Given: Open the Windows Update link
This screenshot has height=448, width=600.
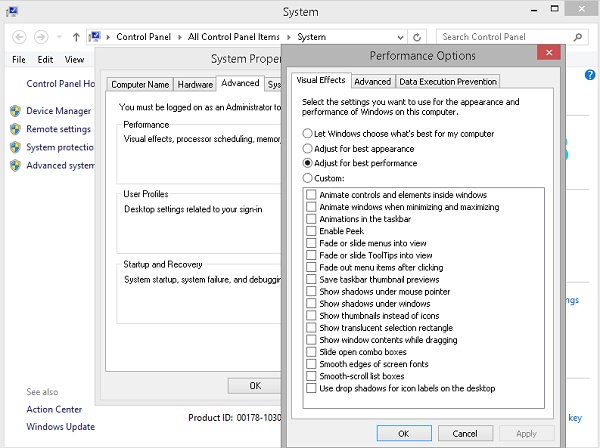Looking at the screenshot, I should point(61,427).
